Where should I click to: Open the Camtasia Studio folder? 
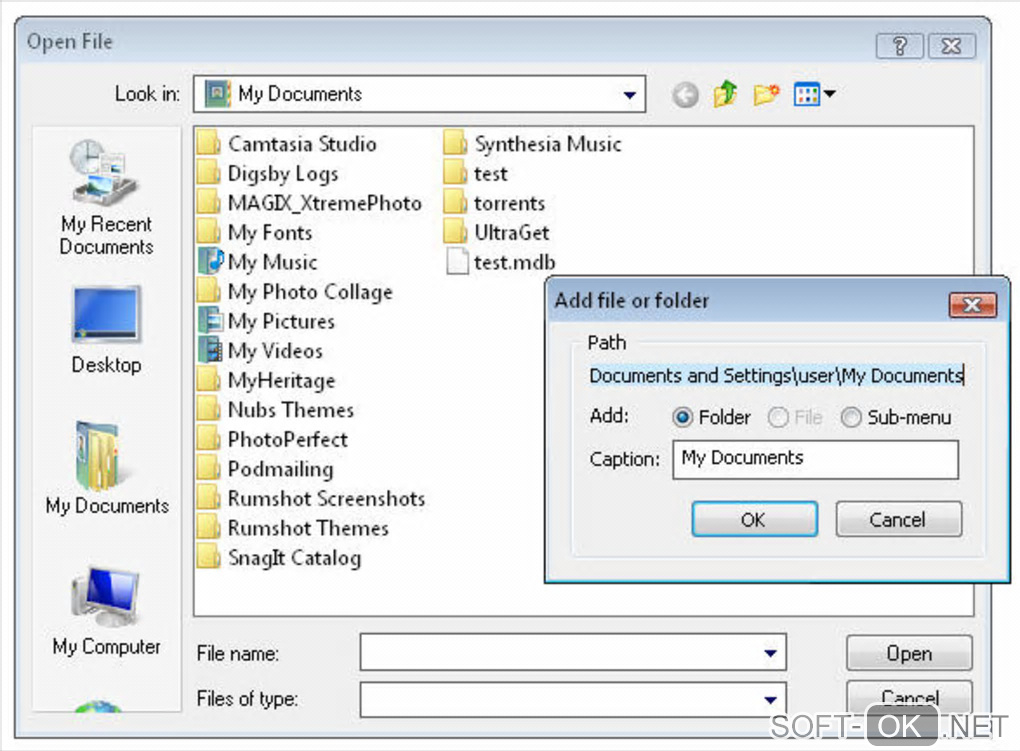[x=301, y=144]
